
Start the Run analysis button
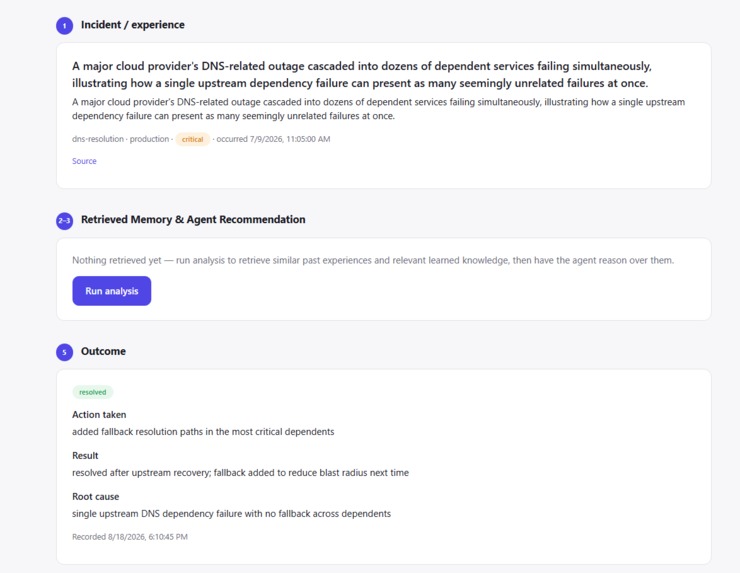112,291
